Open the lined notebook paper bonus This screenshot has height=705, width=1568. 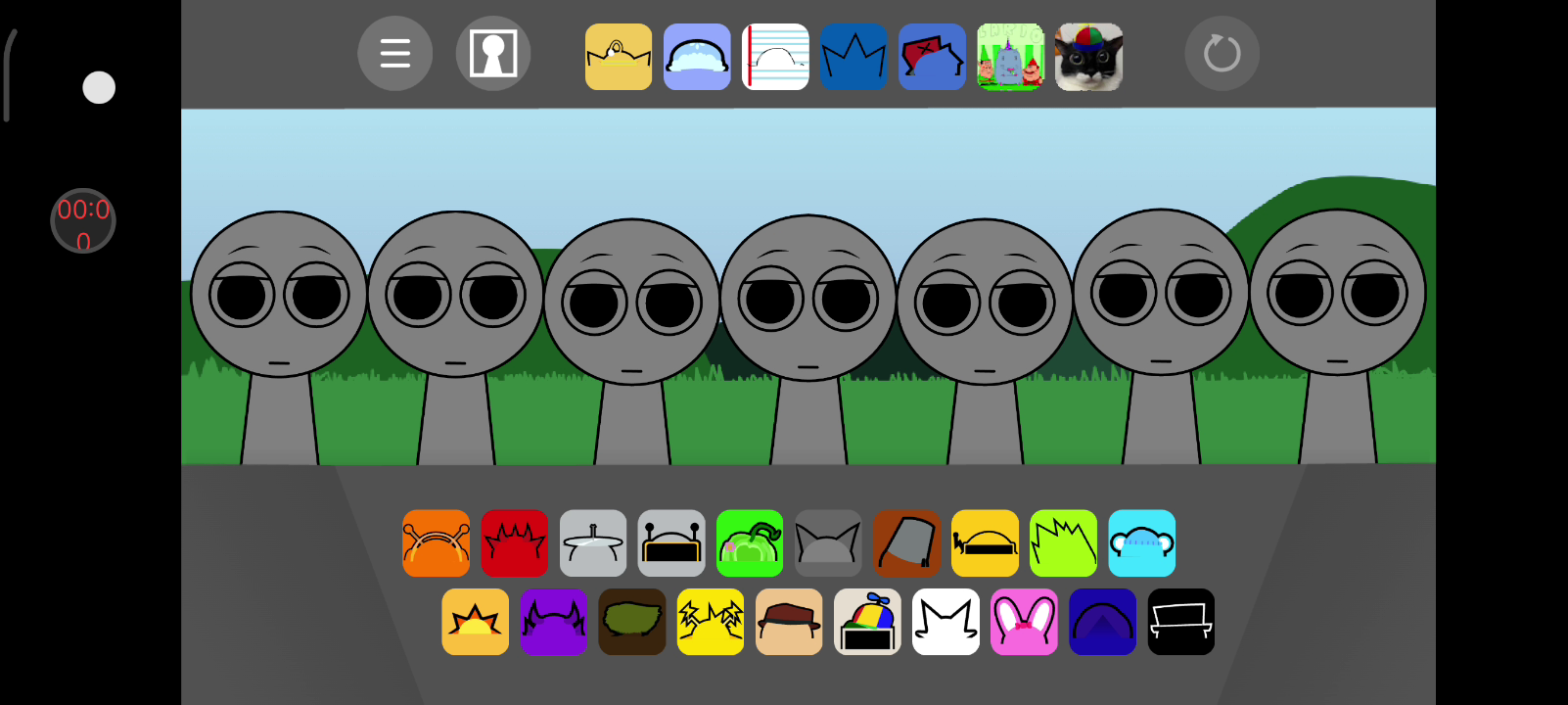pos(775,57)
